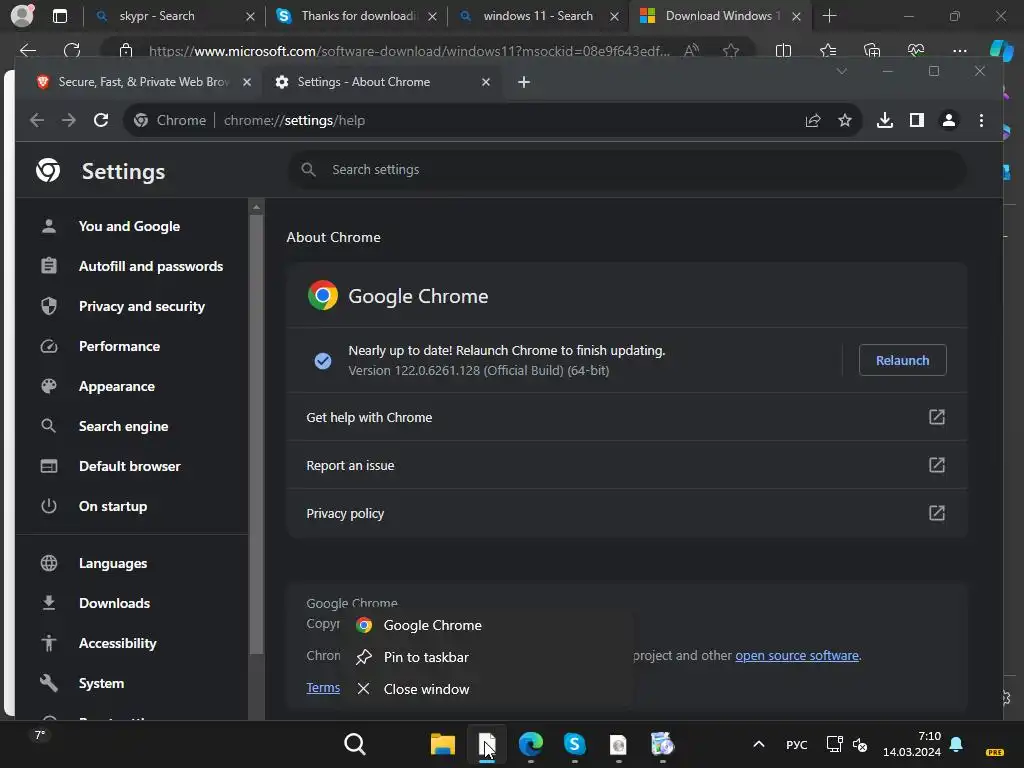
Task: Open File Explorer from taskbar
Action: click(x=442, y=744)
